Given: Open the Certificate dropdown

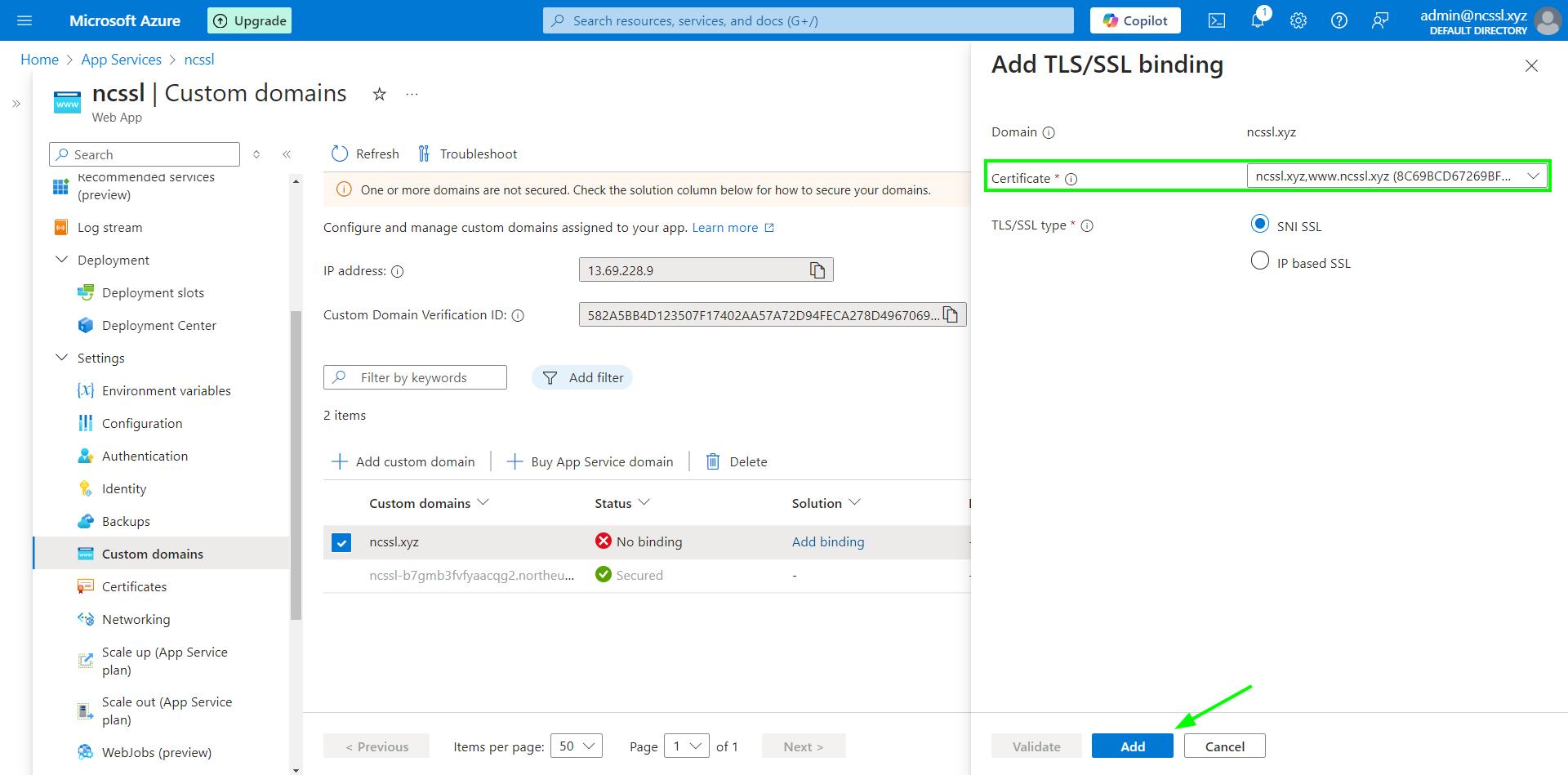Looking at the screenshot, I should tap(1396, 176).
